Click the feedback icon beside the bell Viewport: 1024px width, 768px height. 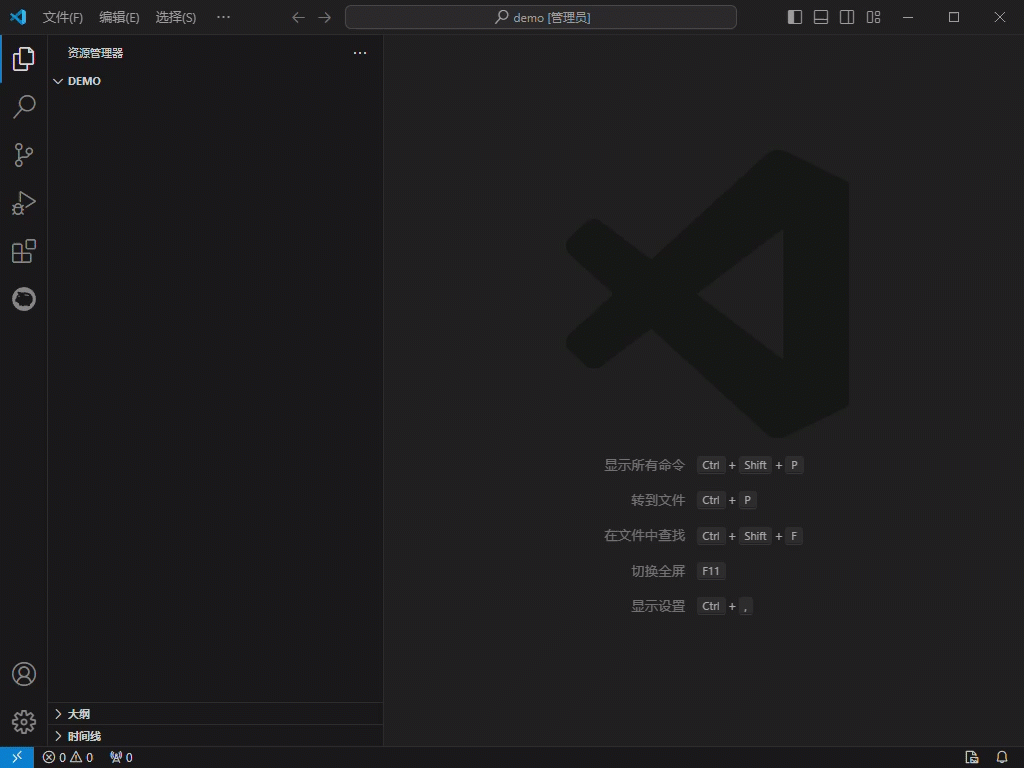click(972, 757)
